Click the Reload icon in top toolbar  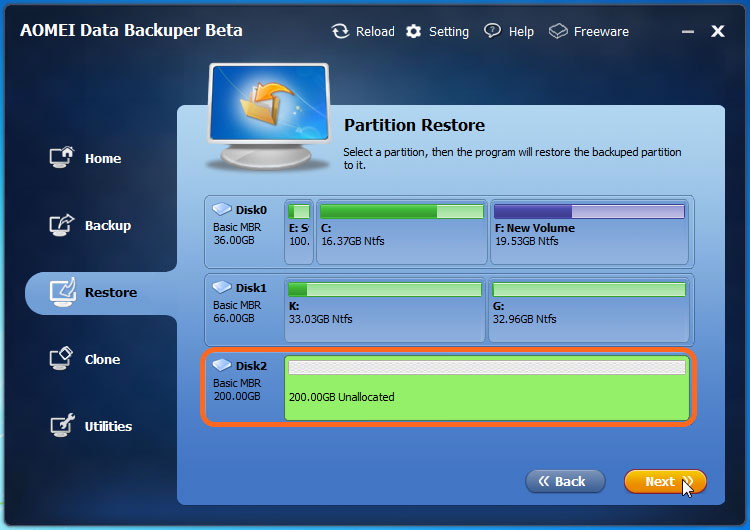[340, 32]
